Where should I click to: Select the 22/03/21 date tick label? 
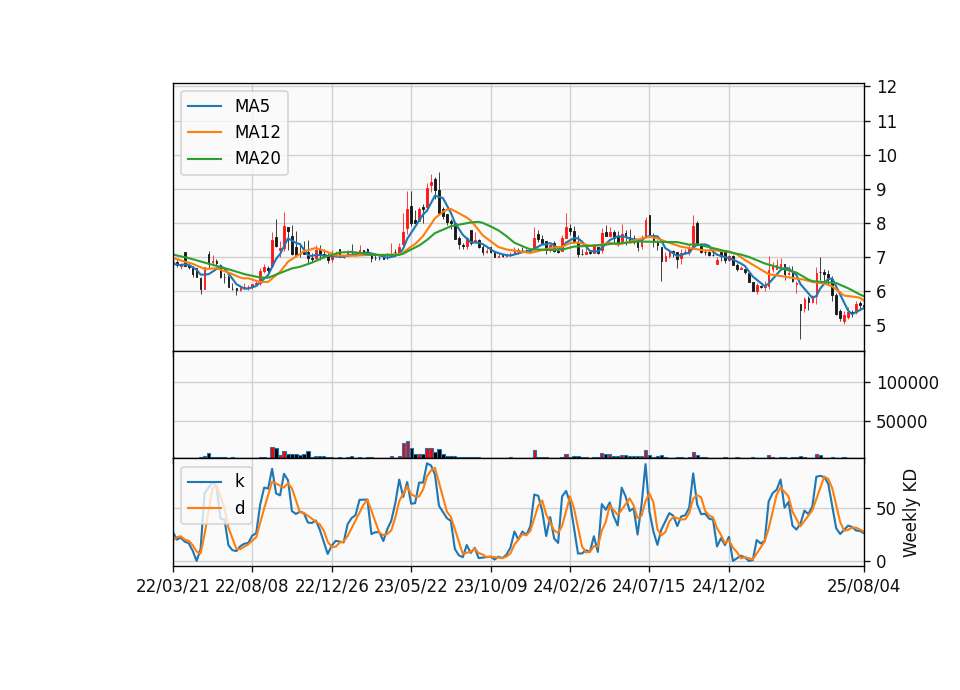173,587
